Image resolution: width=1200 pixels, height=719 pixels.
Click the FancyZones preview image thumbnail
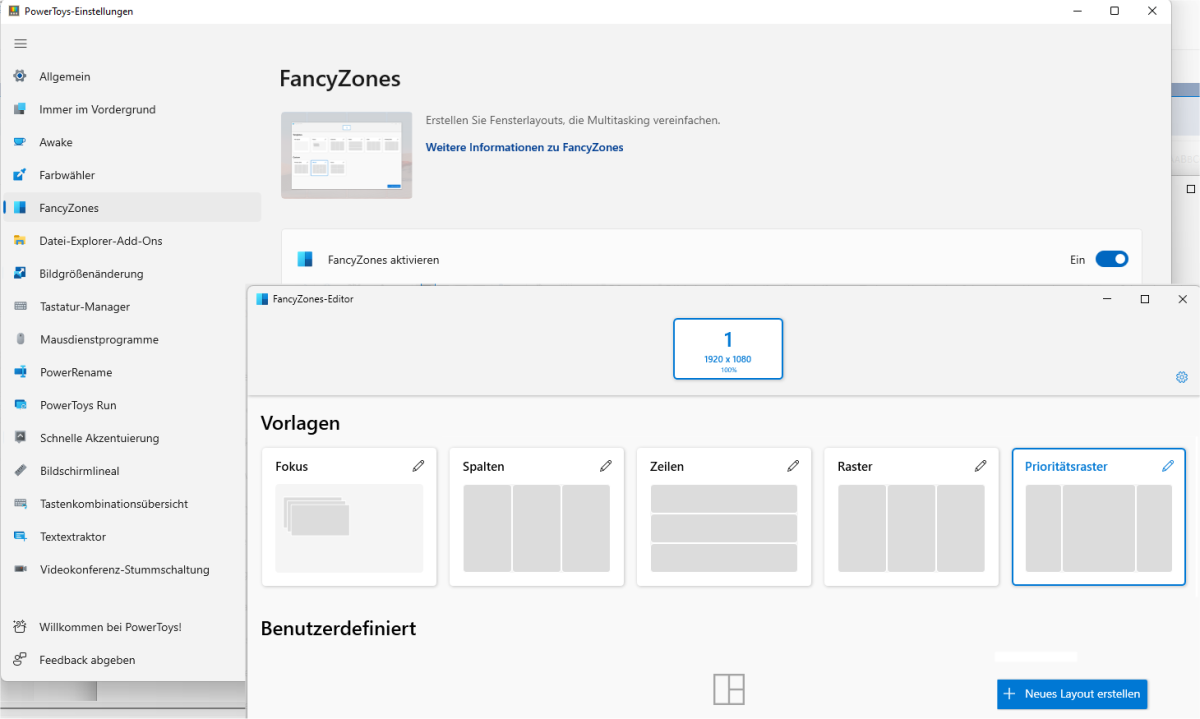[346, 155]
